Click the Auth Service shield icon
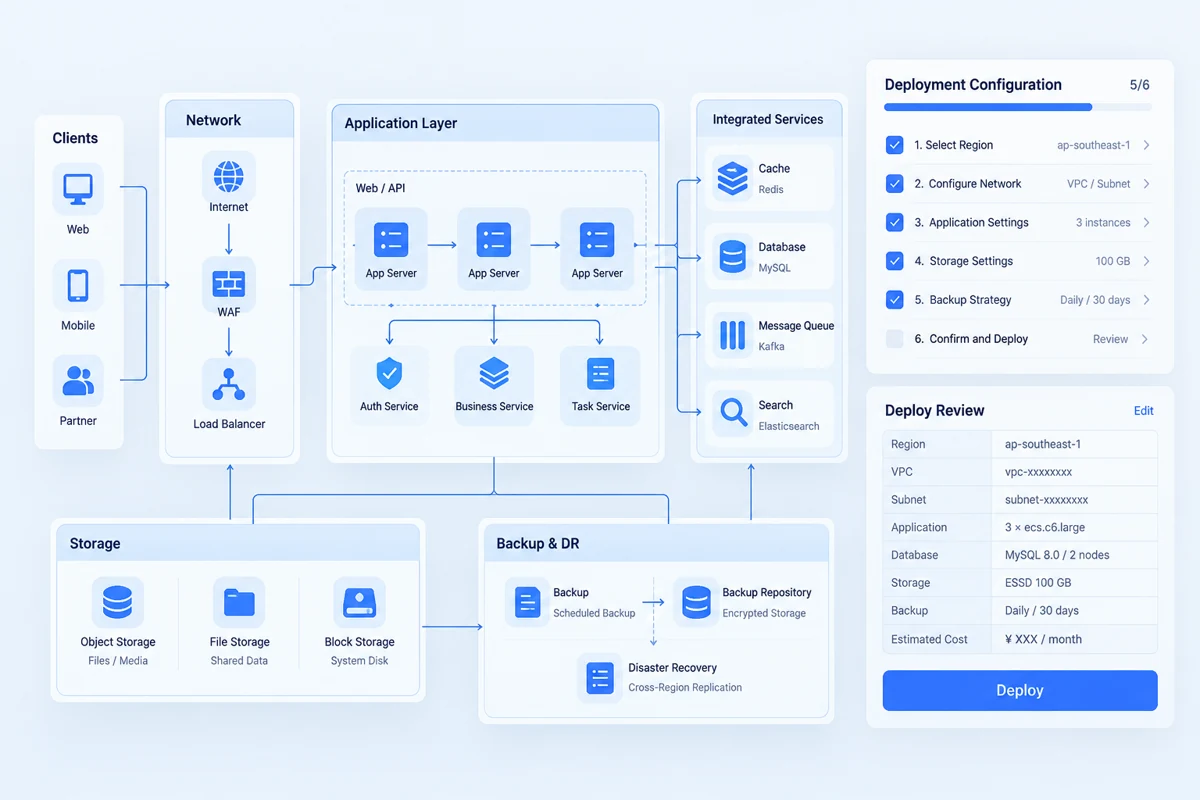 click(x=389, y=374)
